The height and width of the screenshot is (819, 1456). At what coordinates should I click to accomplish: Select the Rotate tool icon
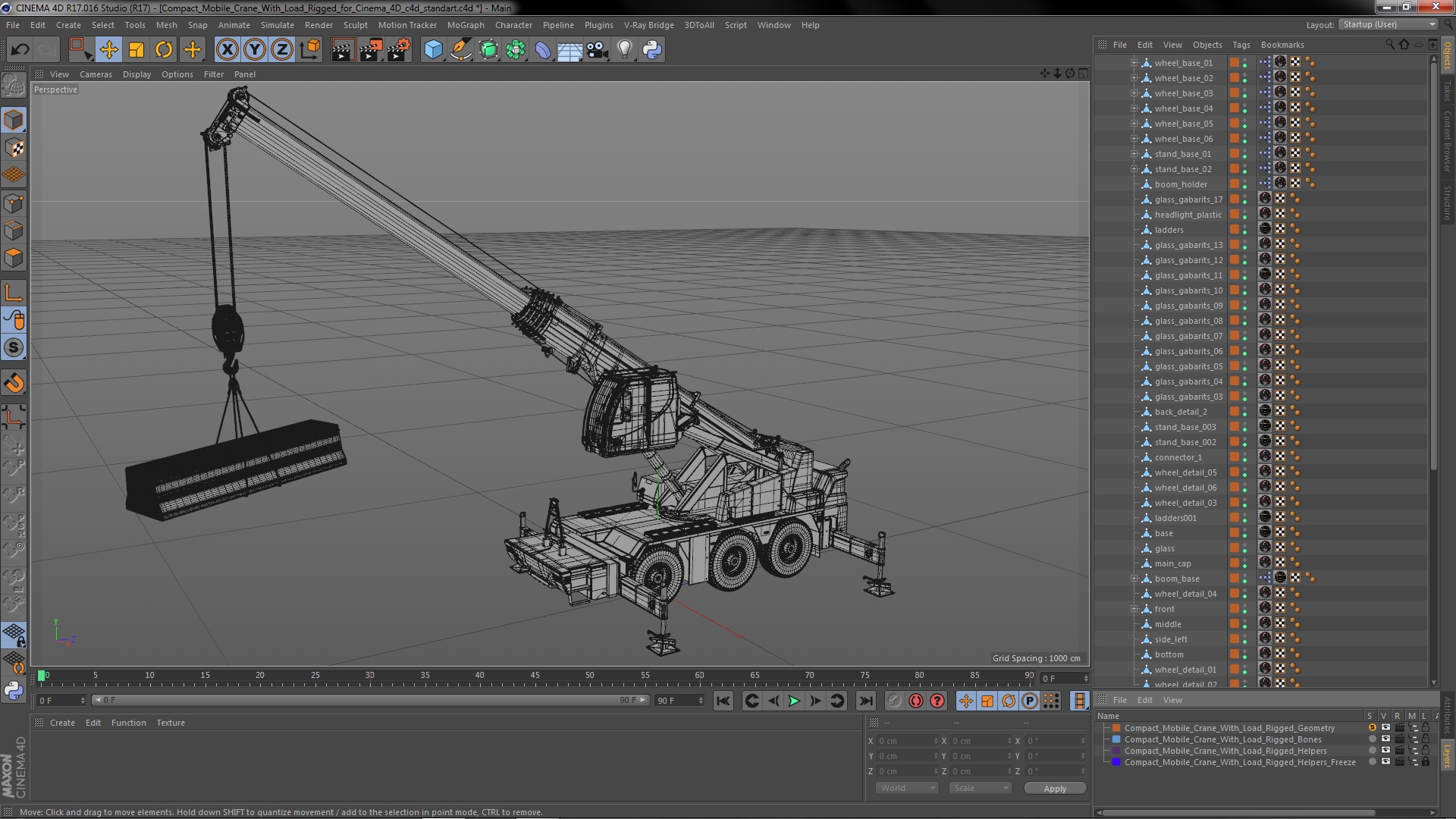point(164,50)
